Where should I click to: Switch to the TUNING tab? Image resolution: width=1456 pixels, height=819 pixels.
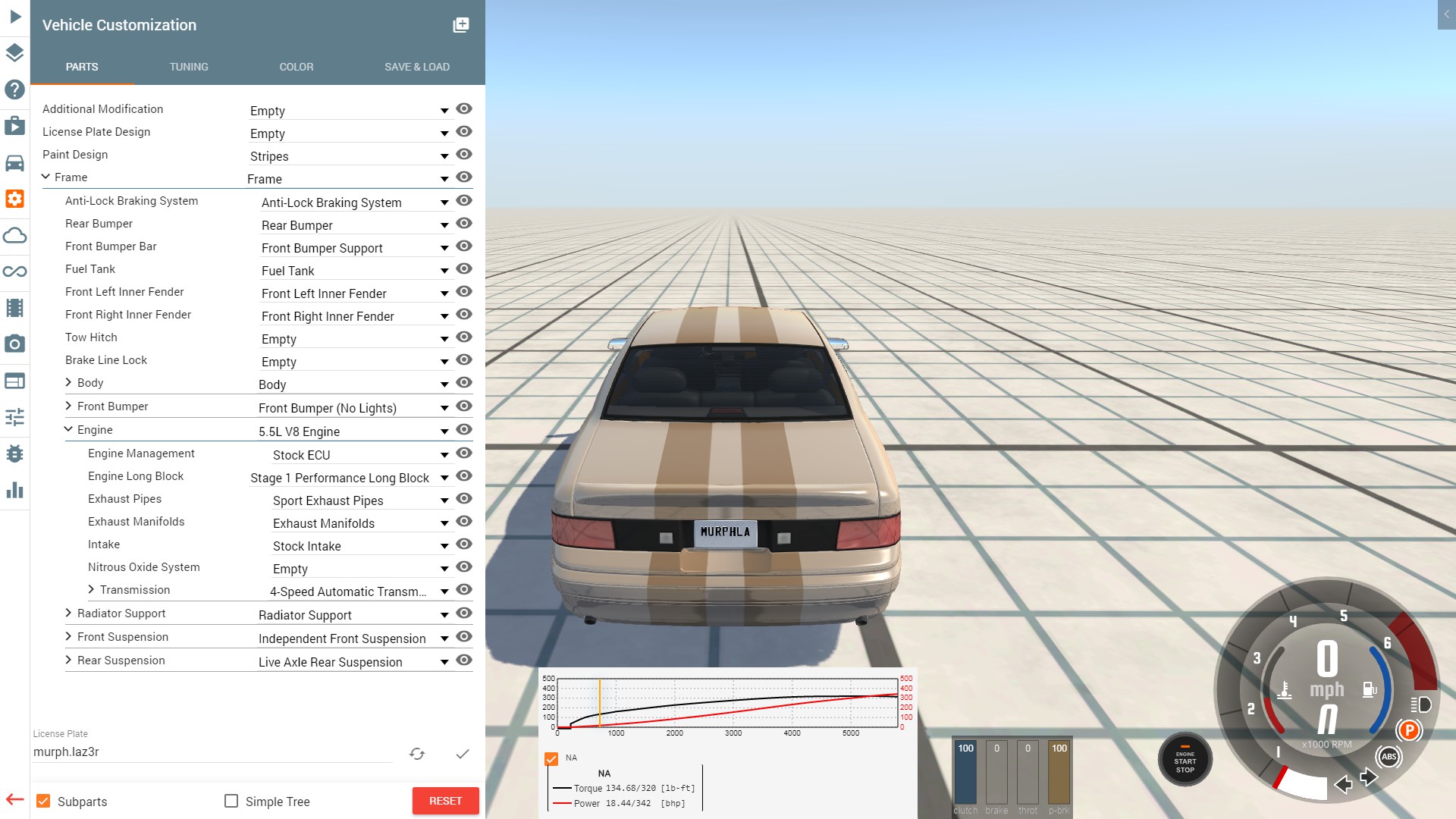coord(189,67)
